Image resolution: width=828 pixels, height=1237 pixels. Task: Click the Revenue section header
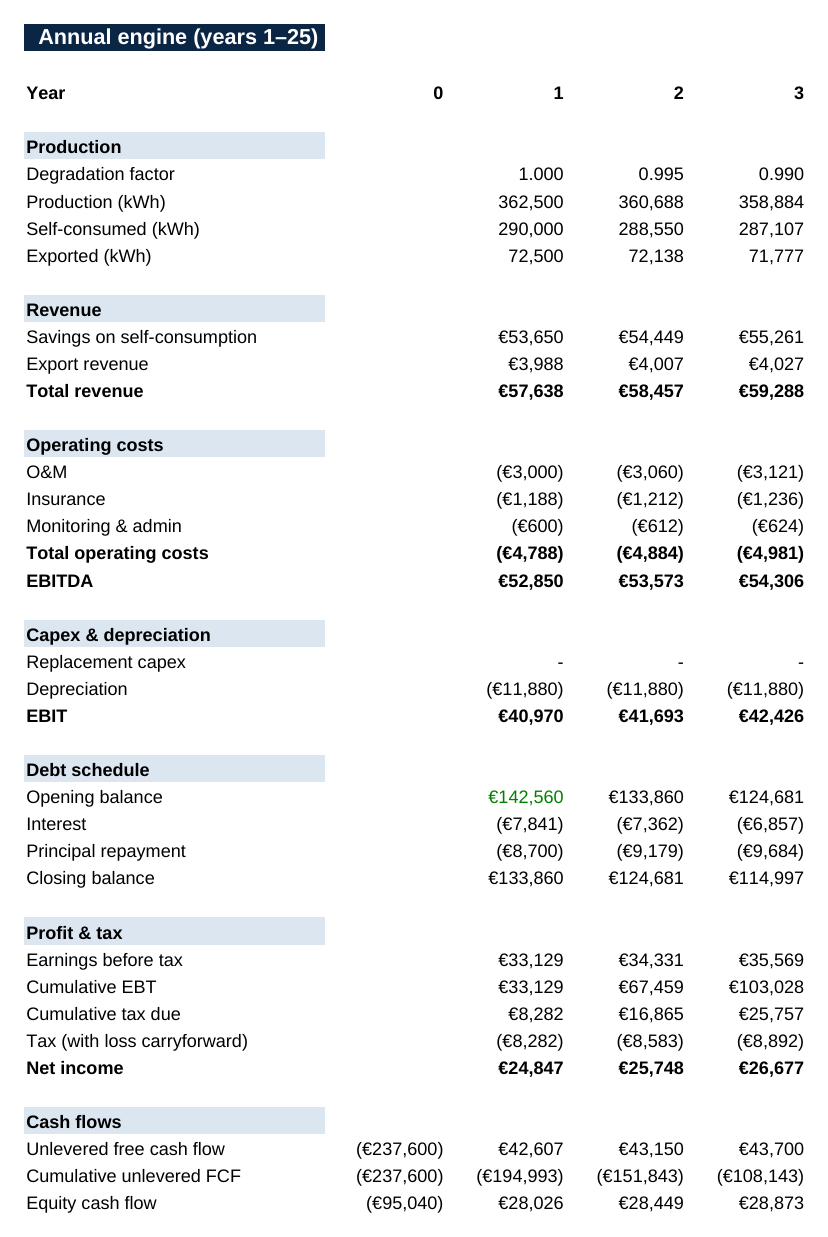click(x=174, y=309)
